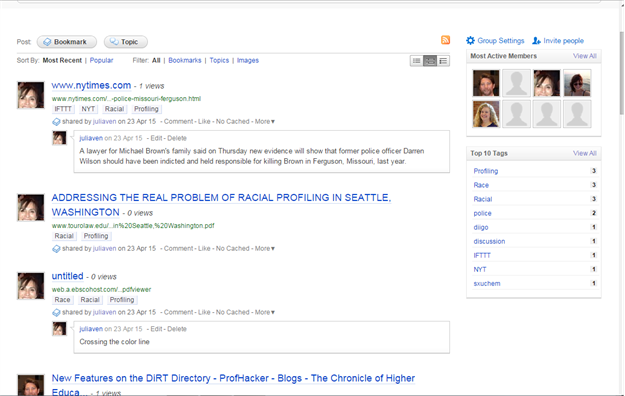Screen dimensions: 625x396
Task: Switch to the detailed list view icon
Action: click(x=443, y=61)
